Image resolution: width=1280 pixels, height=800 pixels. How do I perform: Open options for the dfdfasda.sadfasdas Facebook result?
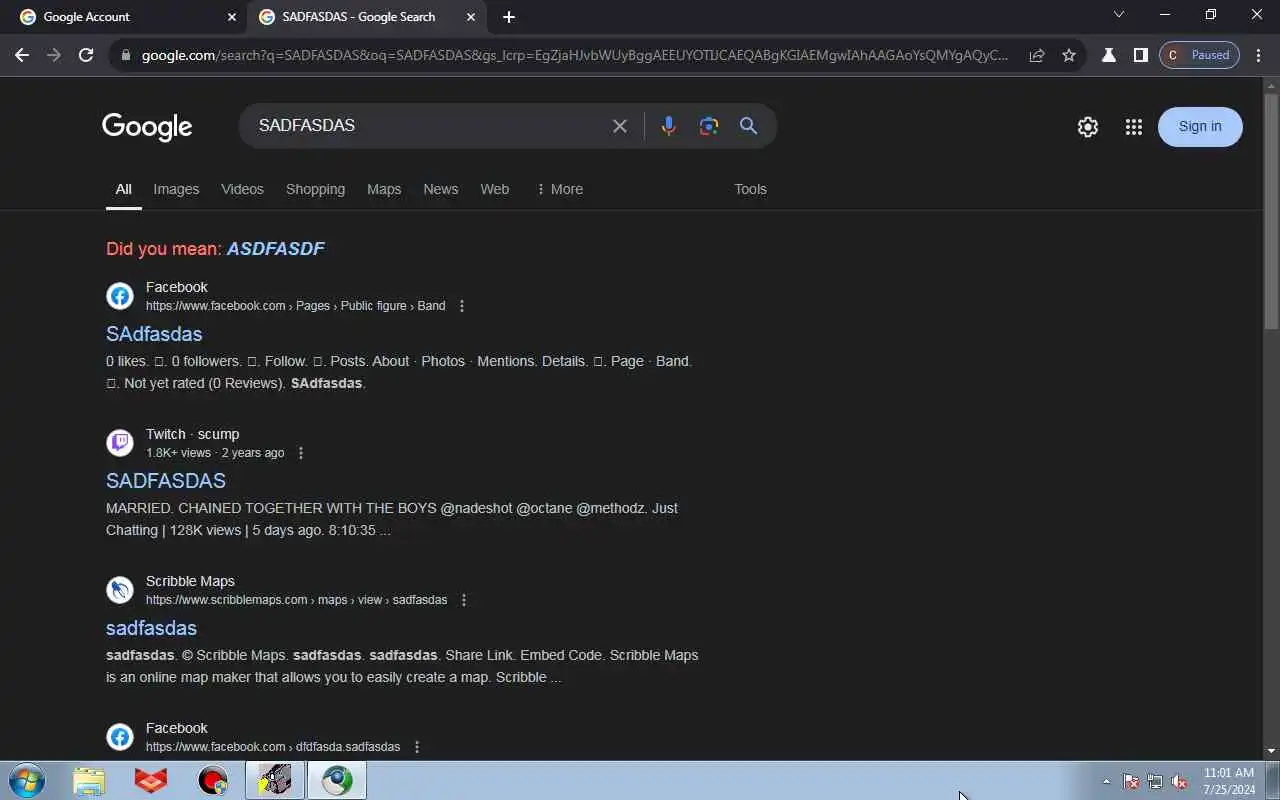[417, 747]
